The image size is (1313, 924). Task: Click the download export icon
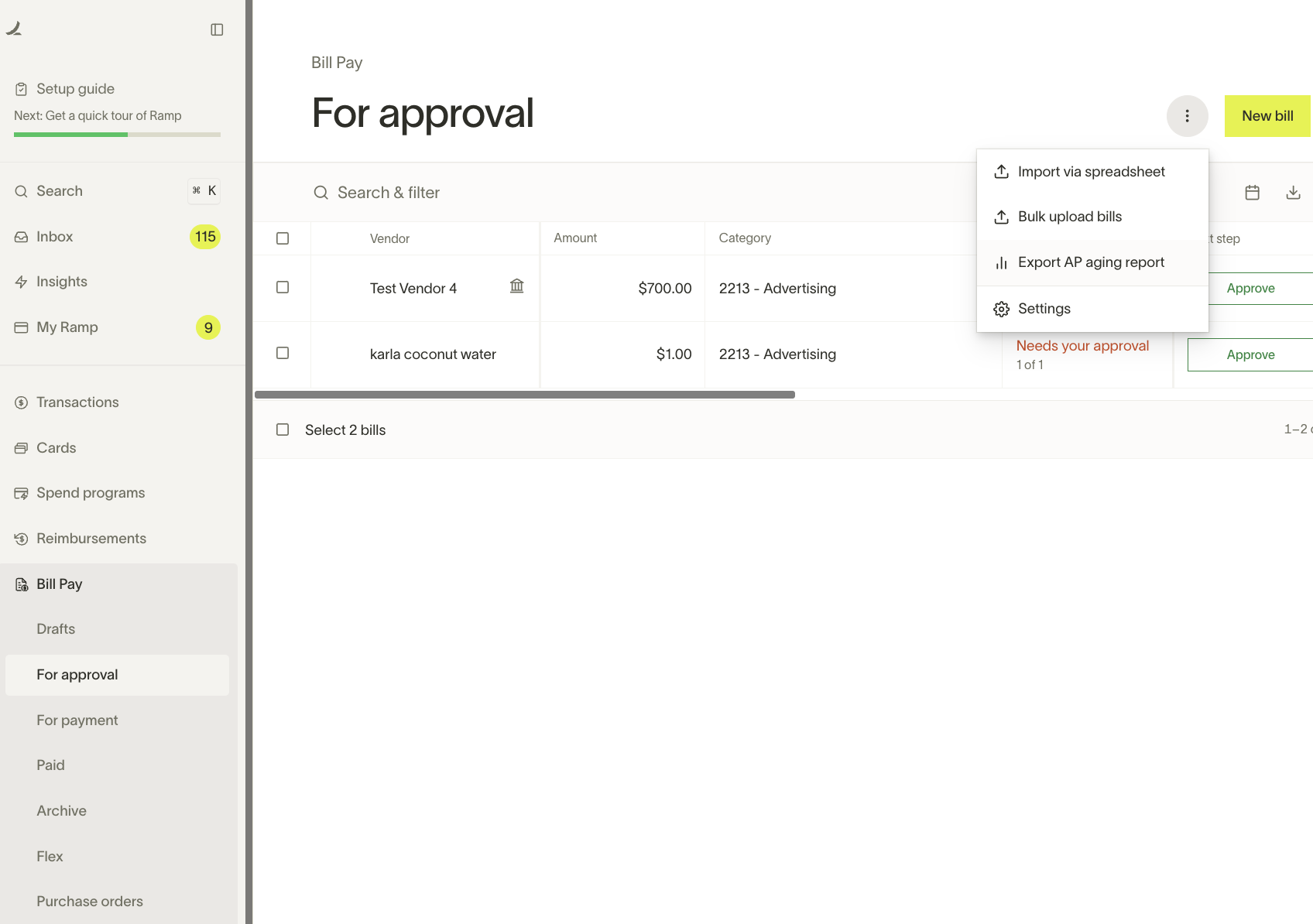tap(1293, 193)
